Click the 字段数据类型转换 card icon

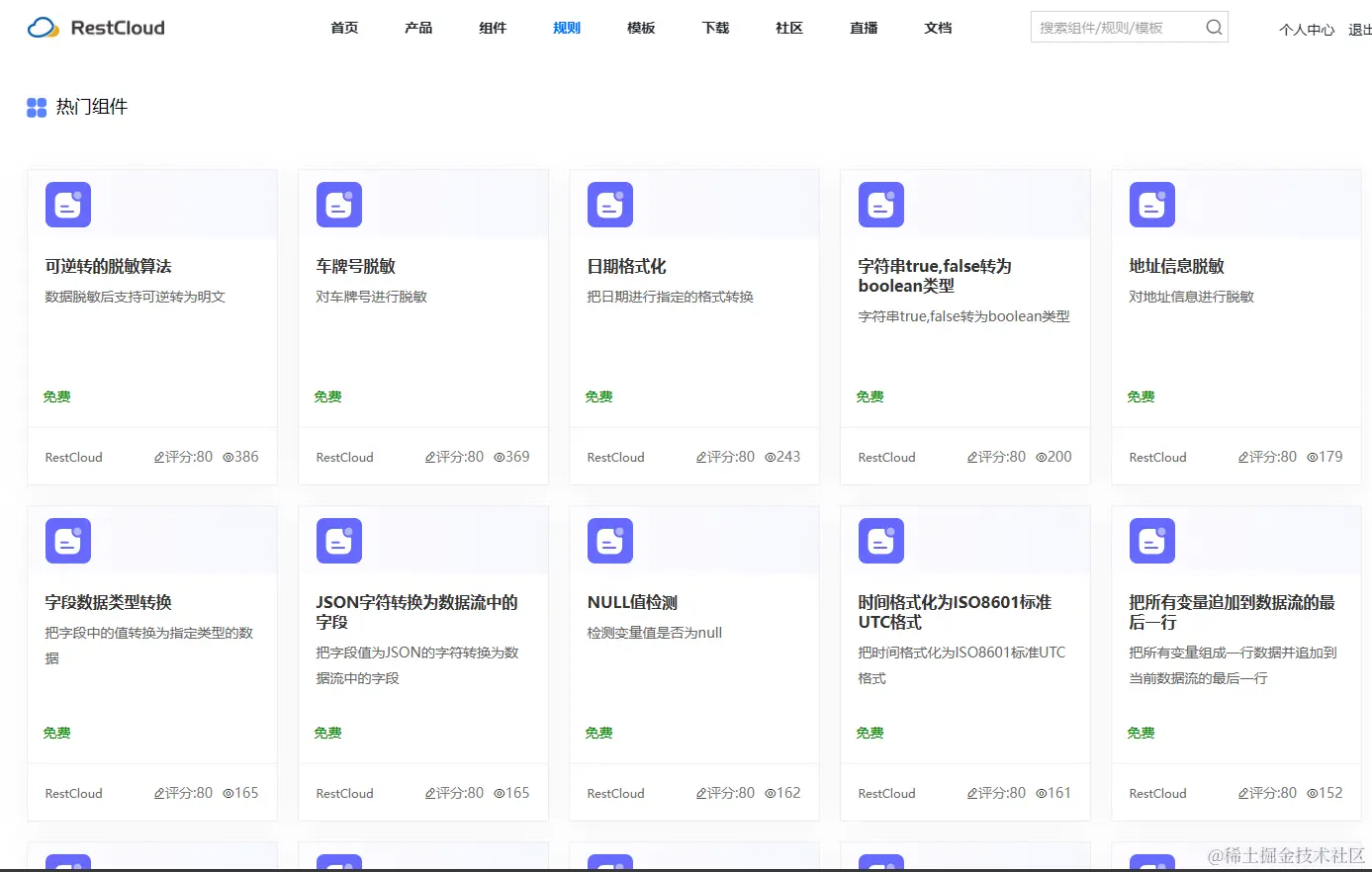coord(68,541)
